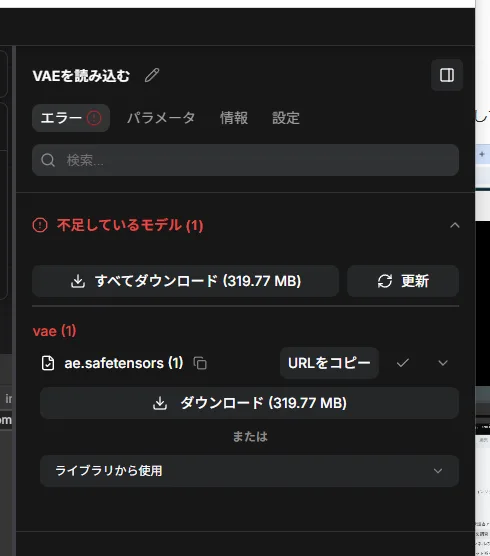Collapse the 不足しているモデル section chevron
This screenshot has width=490, height=556.
click(455, 225)
